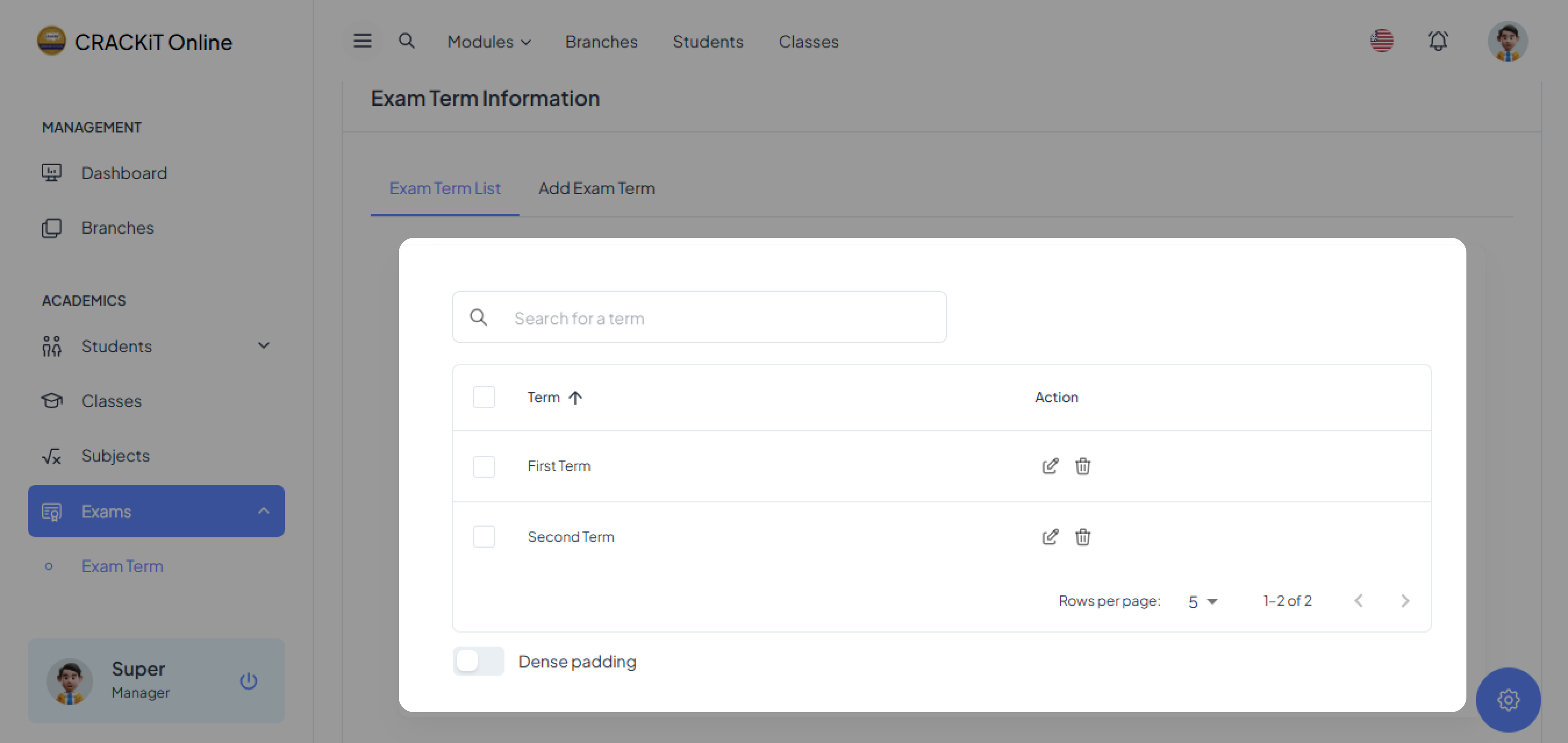Edit Second Term using the pencil icon
1568x743 pixels.
[1050, 536]
